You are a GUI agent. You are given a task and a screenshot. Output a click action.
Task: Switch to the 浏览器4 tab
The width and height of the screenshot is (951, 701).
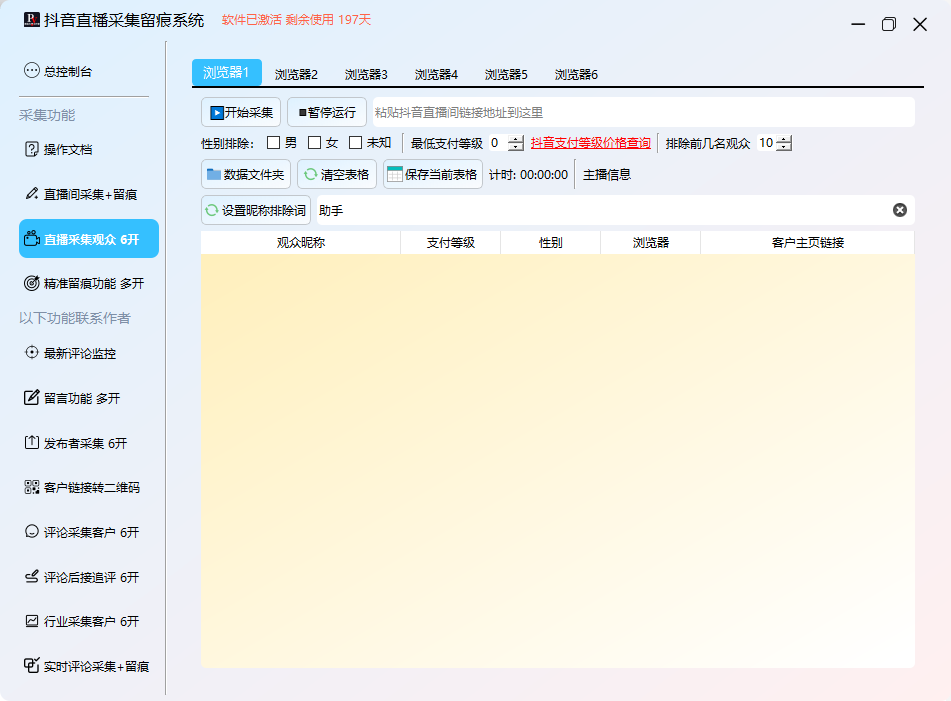(x=436, y=74)
